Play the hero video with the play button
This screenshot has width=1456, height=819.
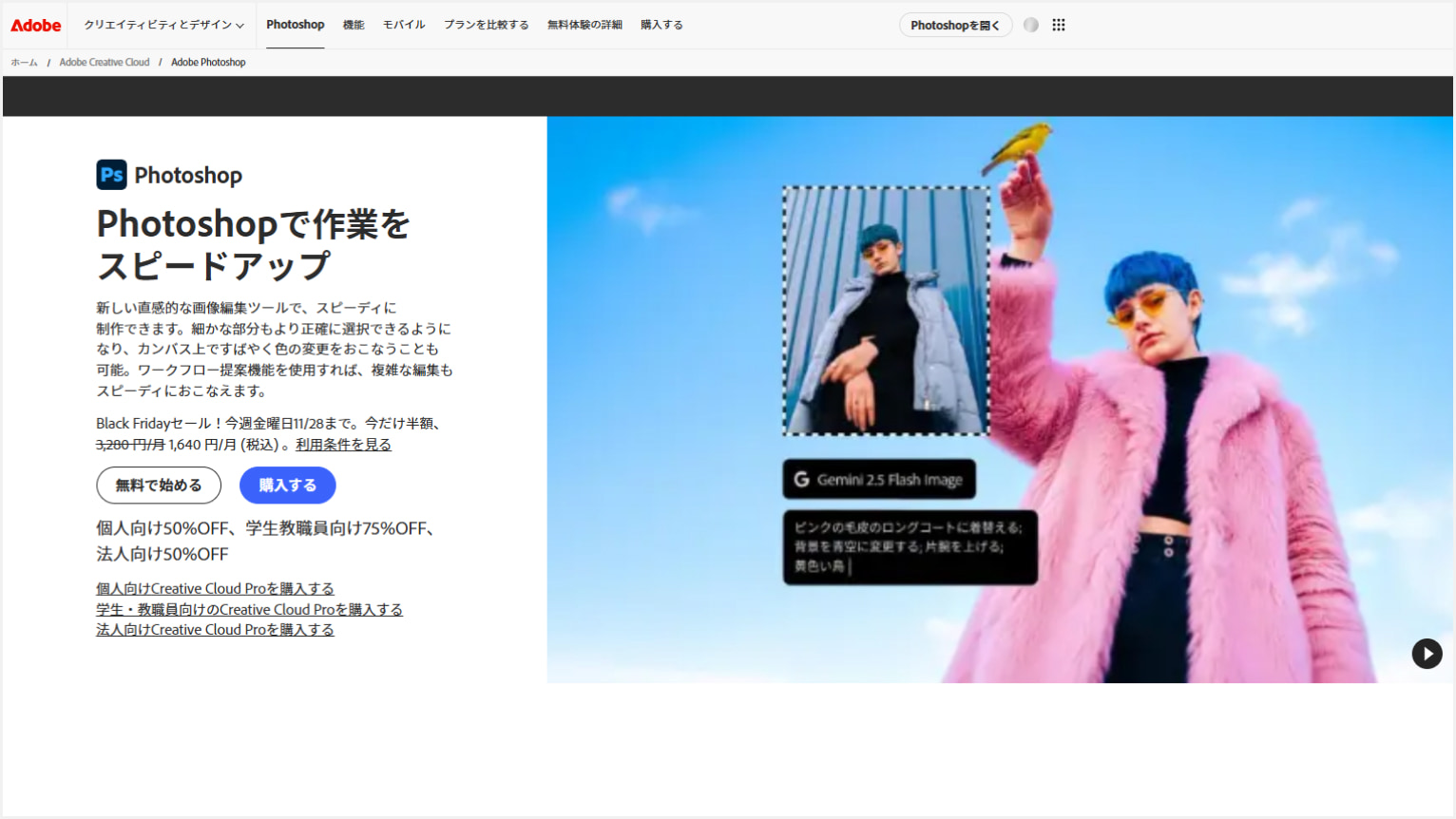(x=1427, y=654)
